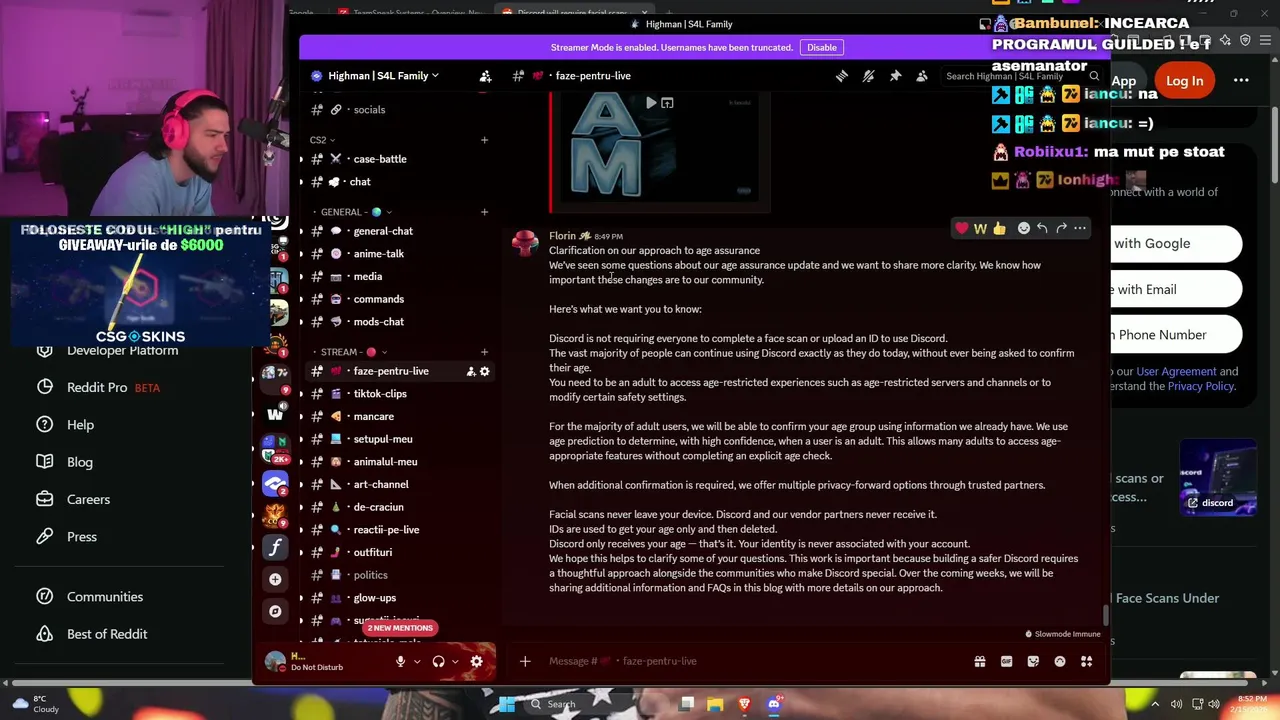
Task: Open add reaction smiley picker
Action: tap(1023, 228)
